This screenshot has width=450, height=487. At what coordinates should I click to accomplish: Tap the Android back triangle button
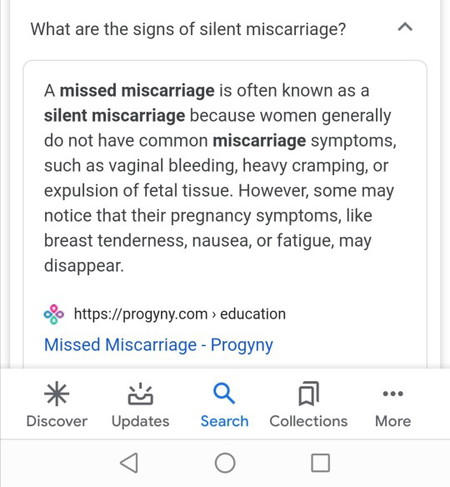pyautogui.click(x=129, y=463)
